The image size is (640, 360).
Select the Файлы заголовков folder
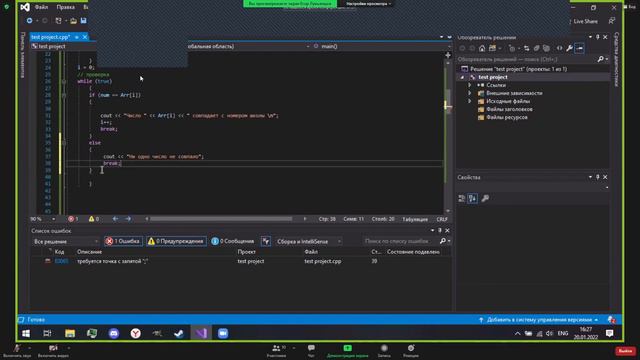[x=509, y=109]
